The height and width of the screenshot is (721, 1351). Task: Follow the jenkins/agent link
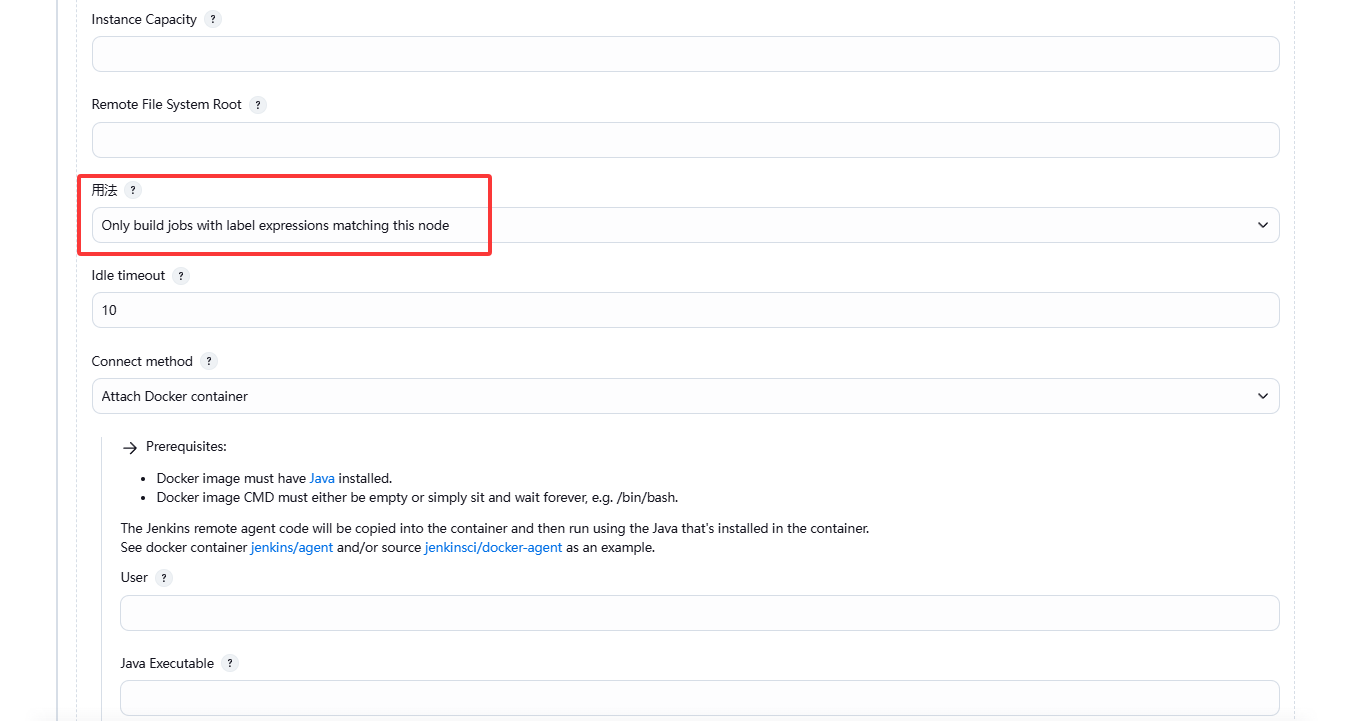pyautogui.click(x=291, y=548)
